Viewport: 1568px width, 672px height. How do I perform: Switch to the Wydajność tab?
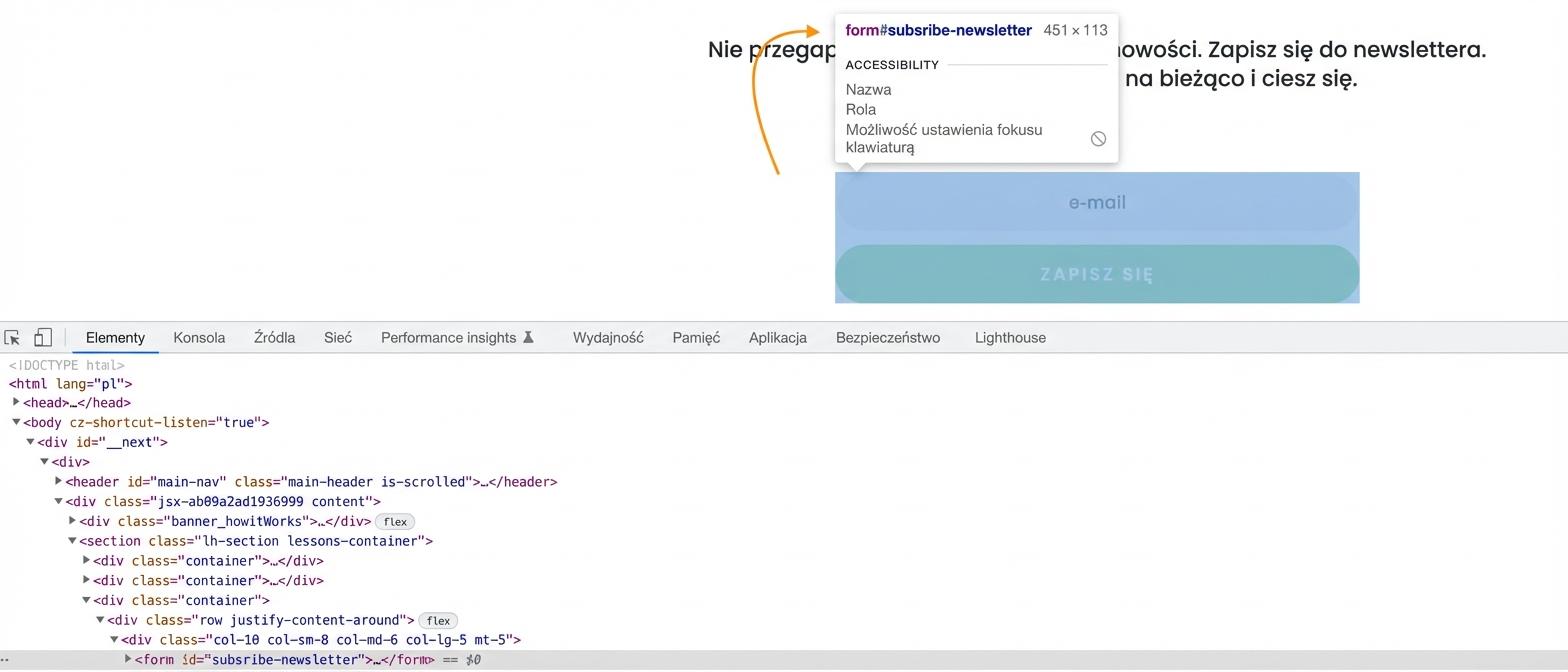pos(608,338)
